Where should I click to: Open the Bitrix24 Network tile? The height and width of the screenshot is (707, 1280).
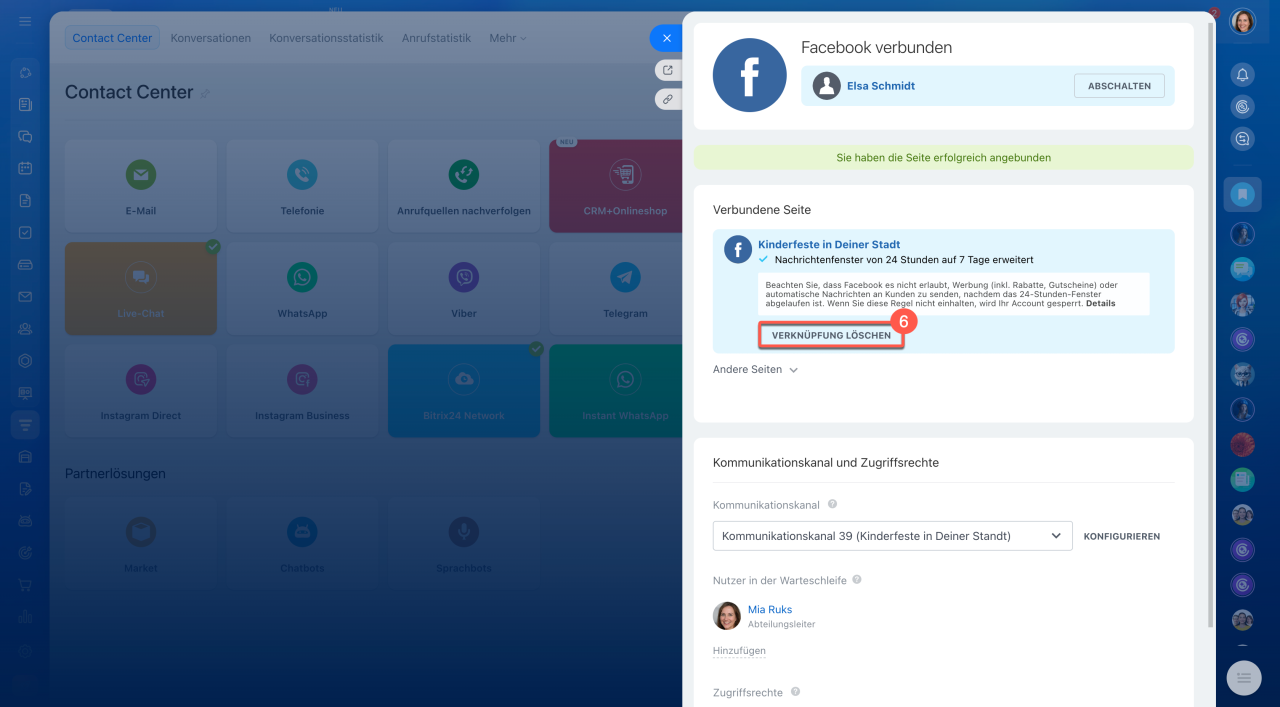463,391
